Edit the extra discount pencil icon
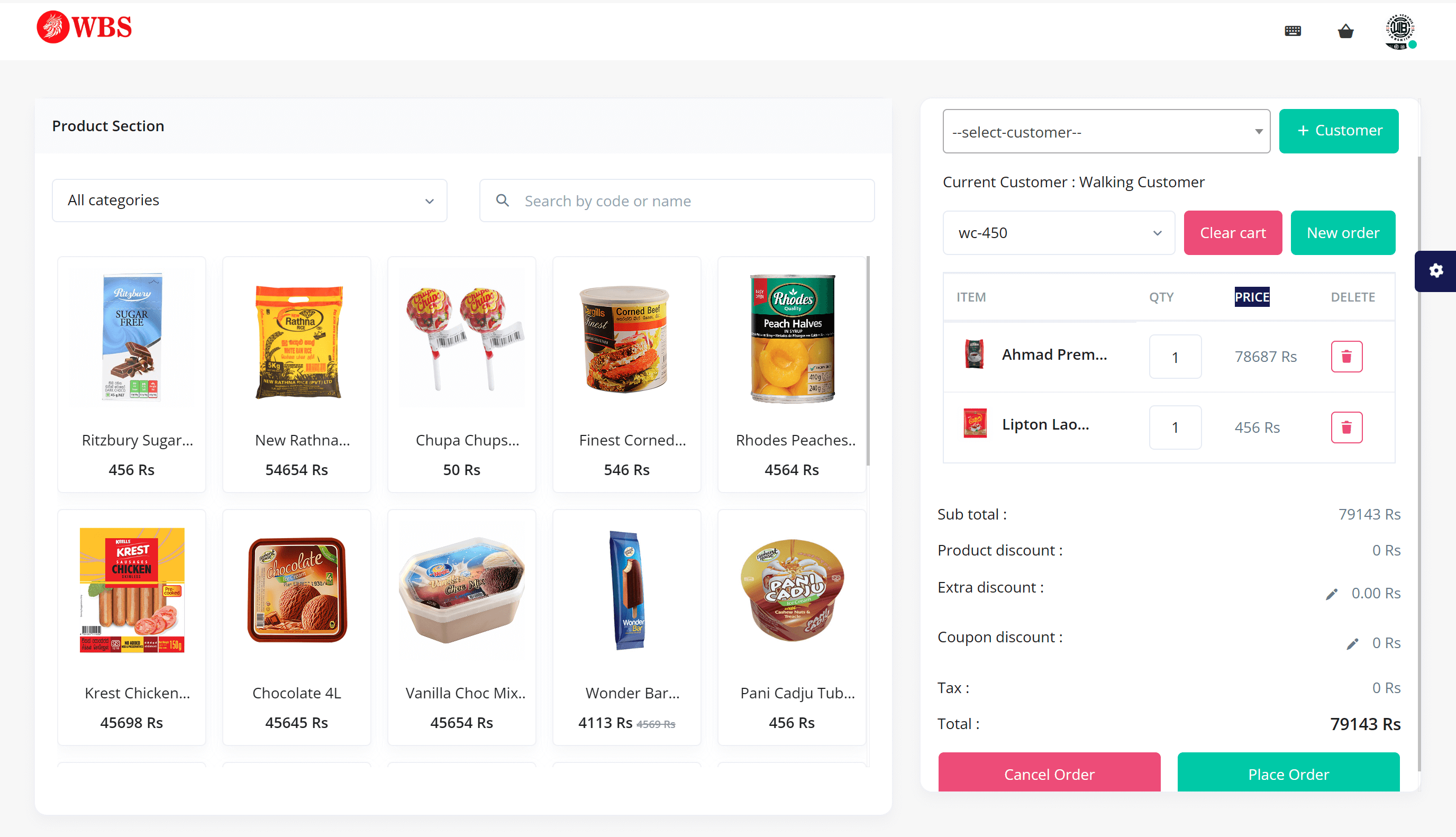 pyautogui.click(x=1331, y=594)
